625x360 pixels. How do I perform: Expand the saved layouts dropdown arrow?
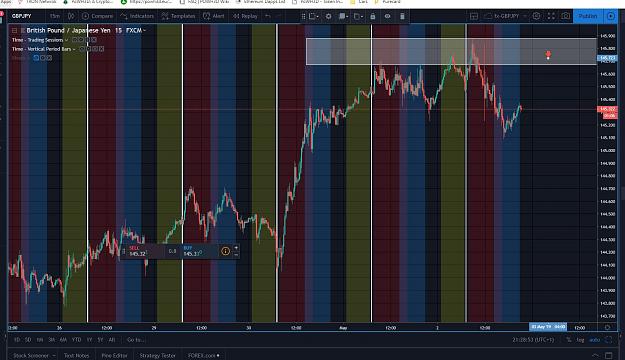pyautogui.click(x=525, y=16)
